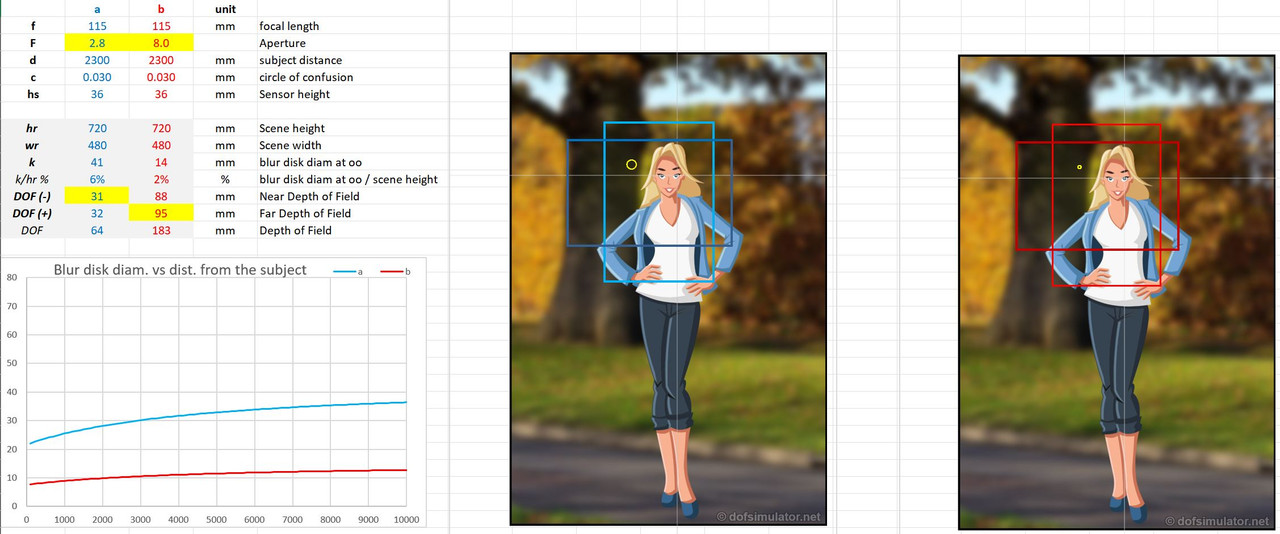Image resolution: width=1280 pixels, height=534 pixels.
Task: Select the column b header cell
Action: pyautogui.click(x=161, y=8)
